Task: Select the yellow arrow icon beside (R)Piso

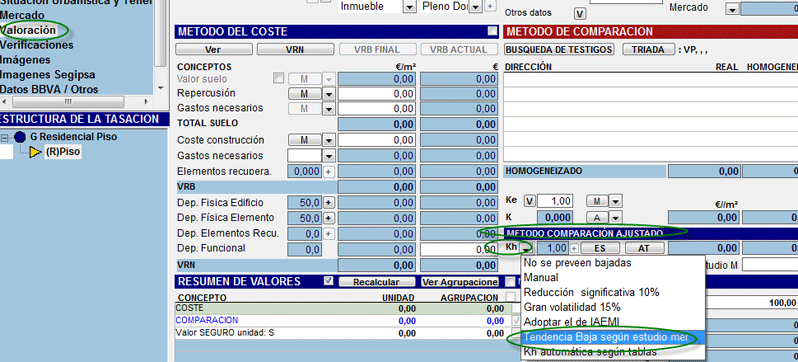Action: tap(36, 152)
